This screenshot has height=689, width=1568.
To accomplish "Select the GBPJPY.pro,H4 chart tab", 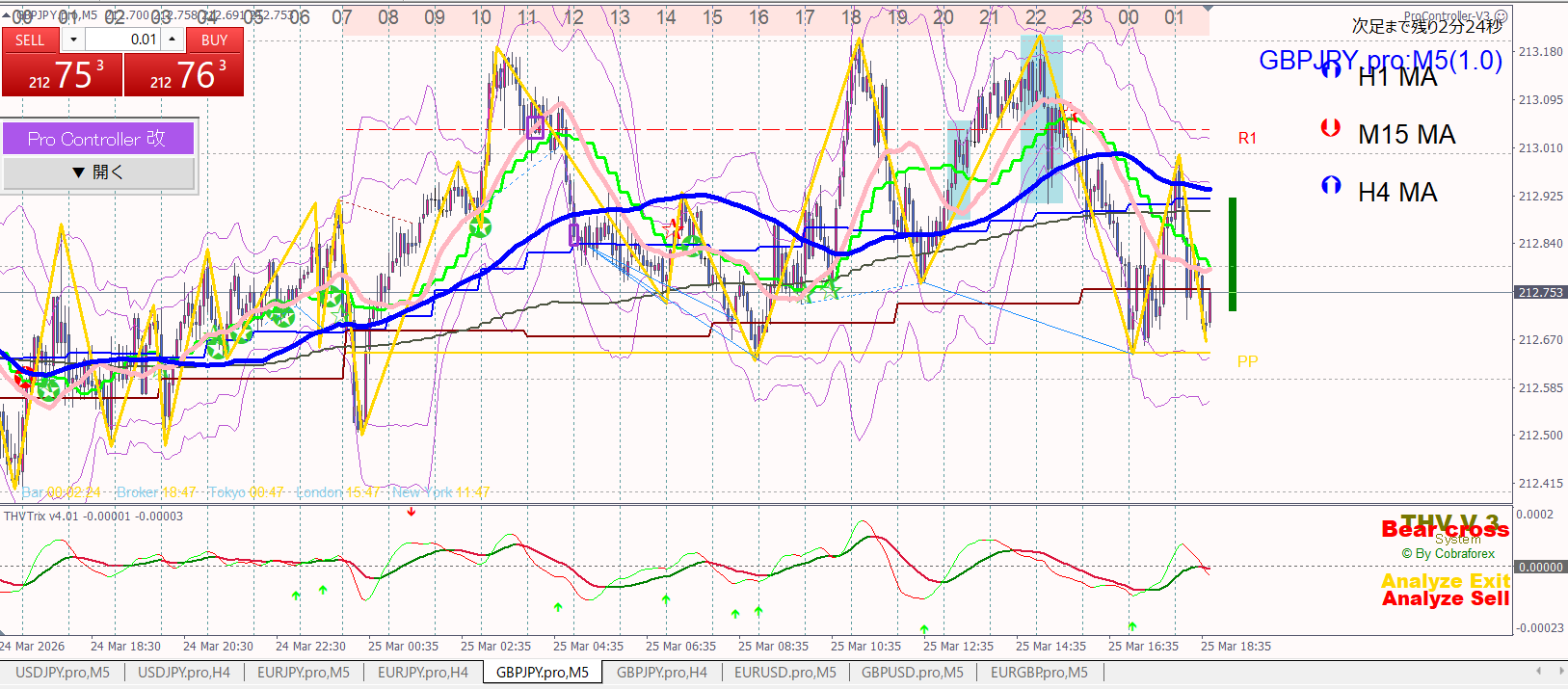I will tap(661, 673).
